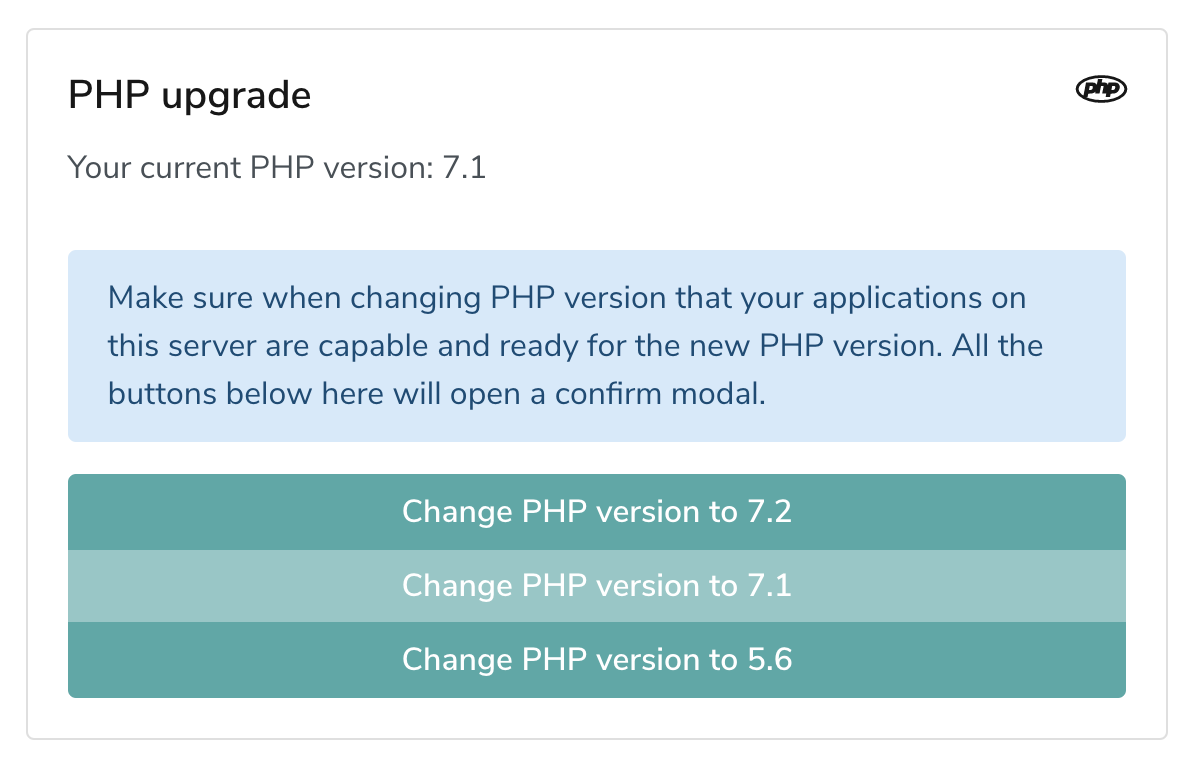Click '5.6' label on bottom green button
Viewport: 1204px width, 766px height.
tap(769, 660)
